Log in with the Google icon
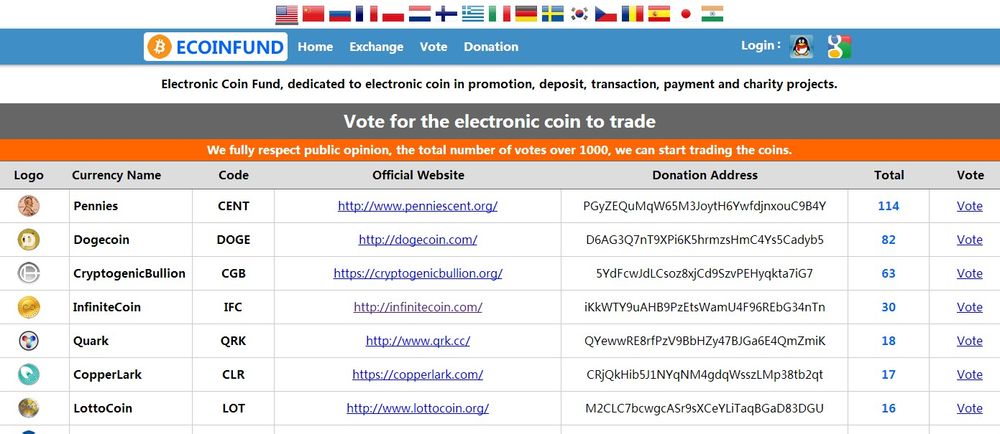The image size is (1000, 434). click(x=839, y=47)
